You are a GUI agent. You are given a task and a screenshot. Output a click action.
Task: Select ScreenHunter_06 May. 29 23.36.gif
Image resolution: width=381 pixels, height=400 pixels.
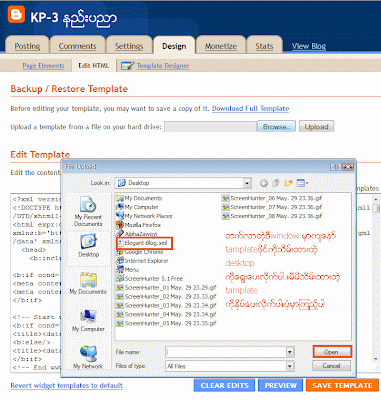(272, 198)
